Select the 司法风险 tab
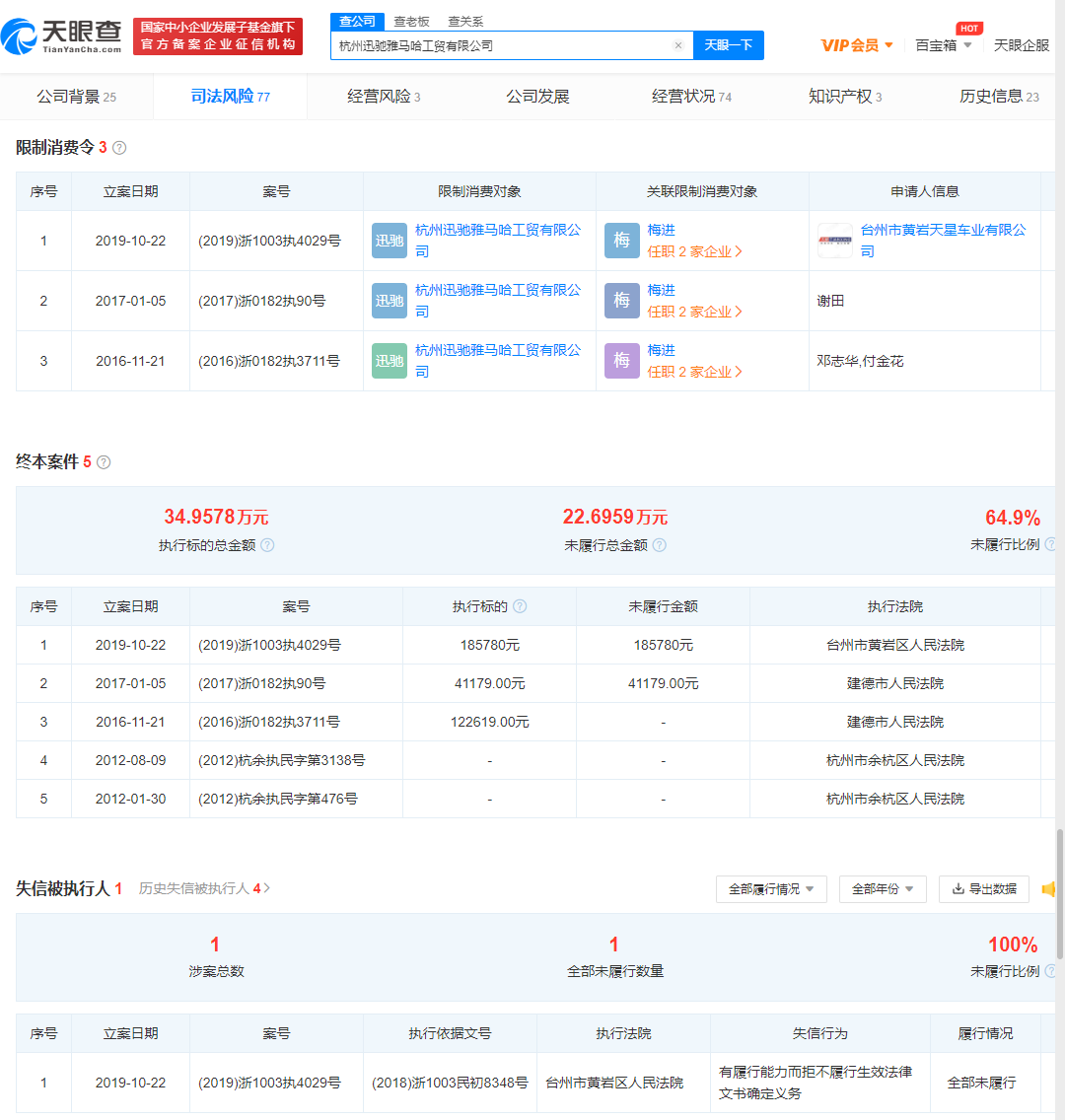Image resolution: width=1065 pixels, height=1120 pixels. tap(230, 97)
